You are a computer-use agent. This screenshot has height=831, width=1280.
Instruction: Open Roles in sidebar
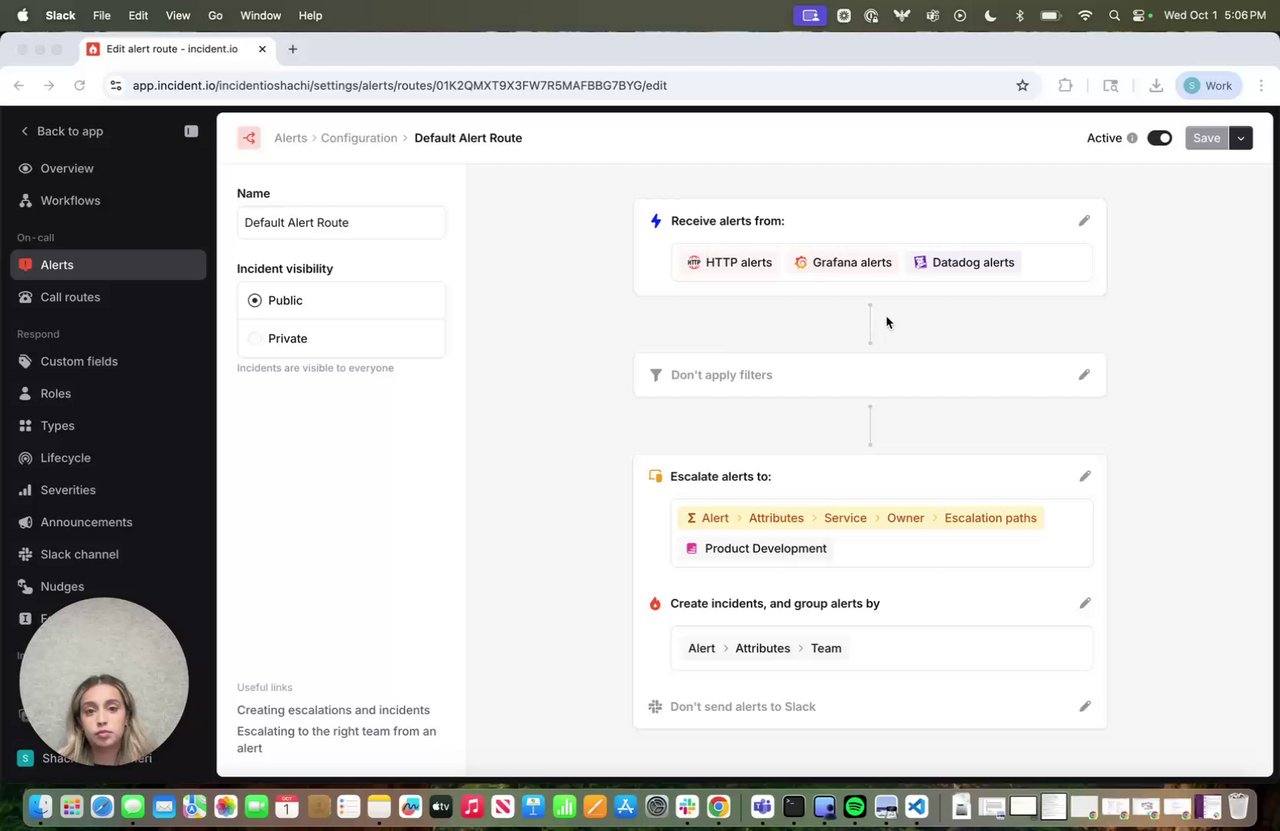(108, 393)
